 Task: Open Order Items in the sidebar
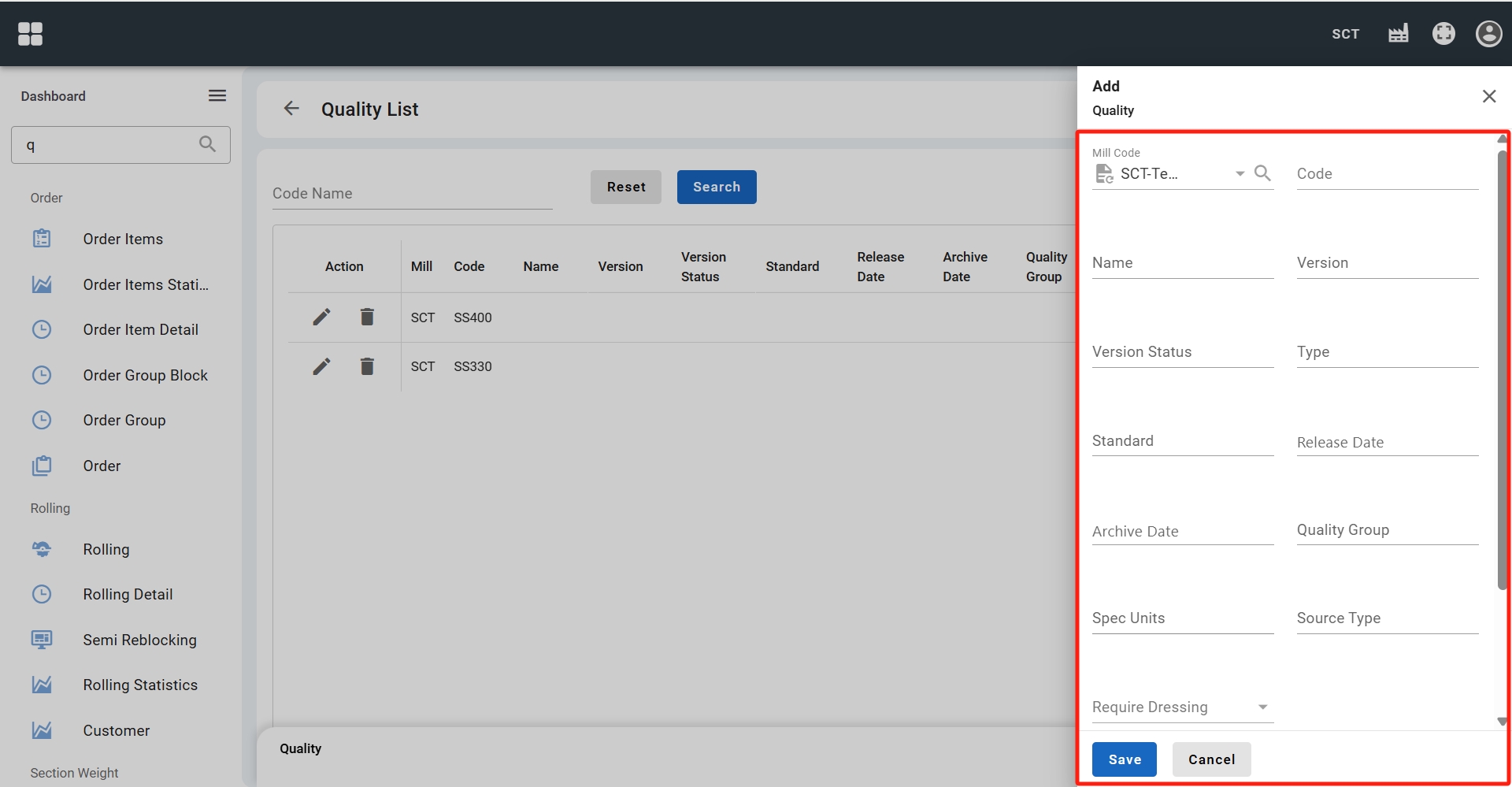(x=123, y=239)
